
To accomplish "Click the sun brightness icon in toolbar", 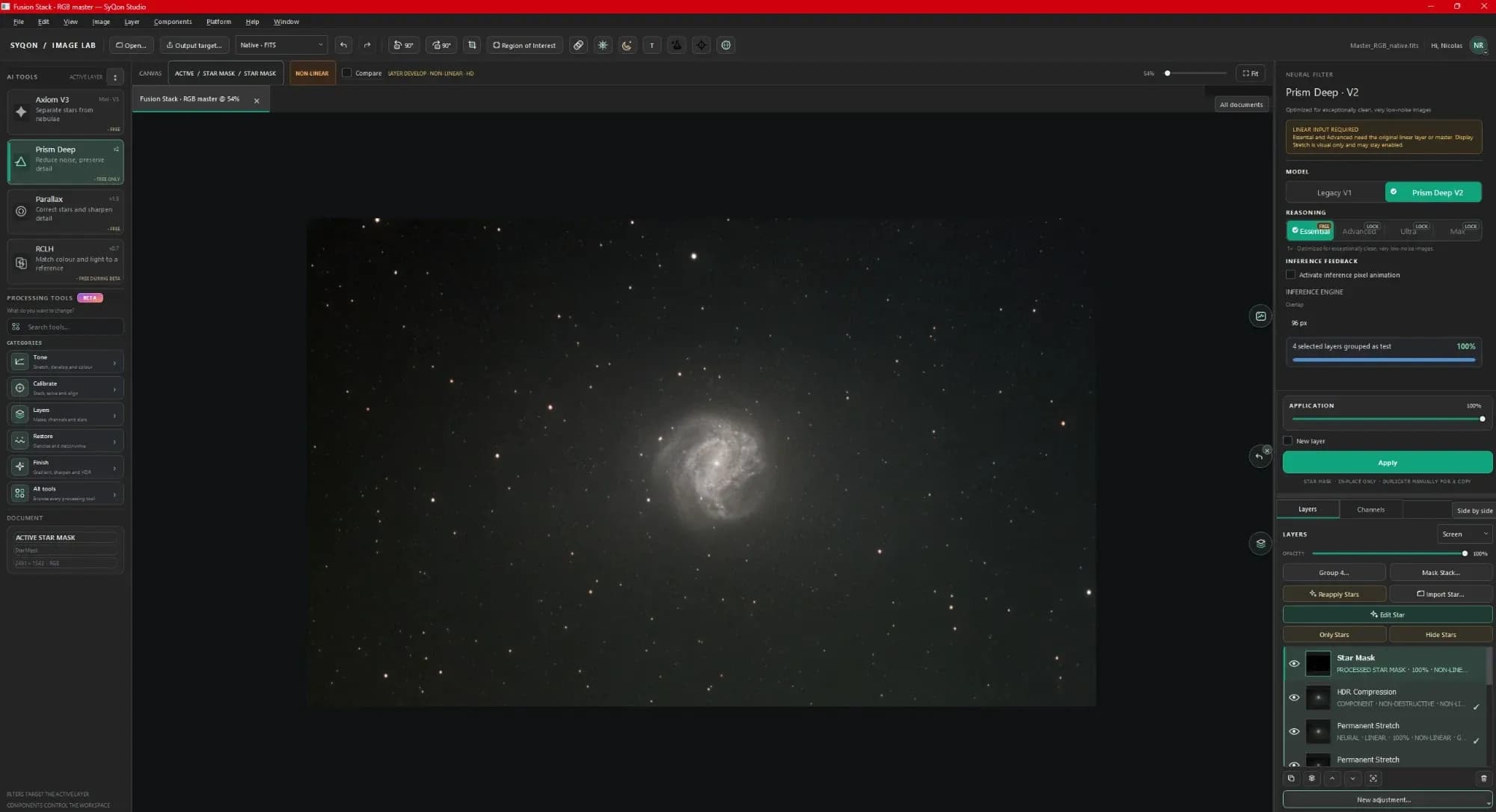I will (603, 45).
